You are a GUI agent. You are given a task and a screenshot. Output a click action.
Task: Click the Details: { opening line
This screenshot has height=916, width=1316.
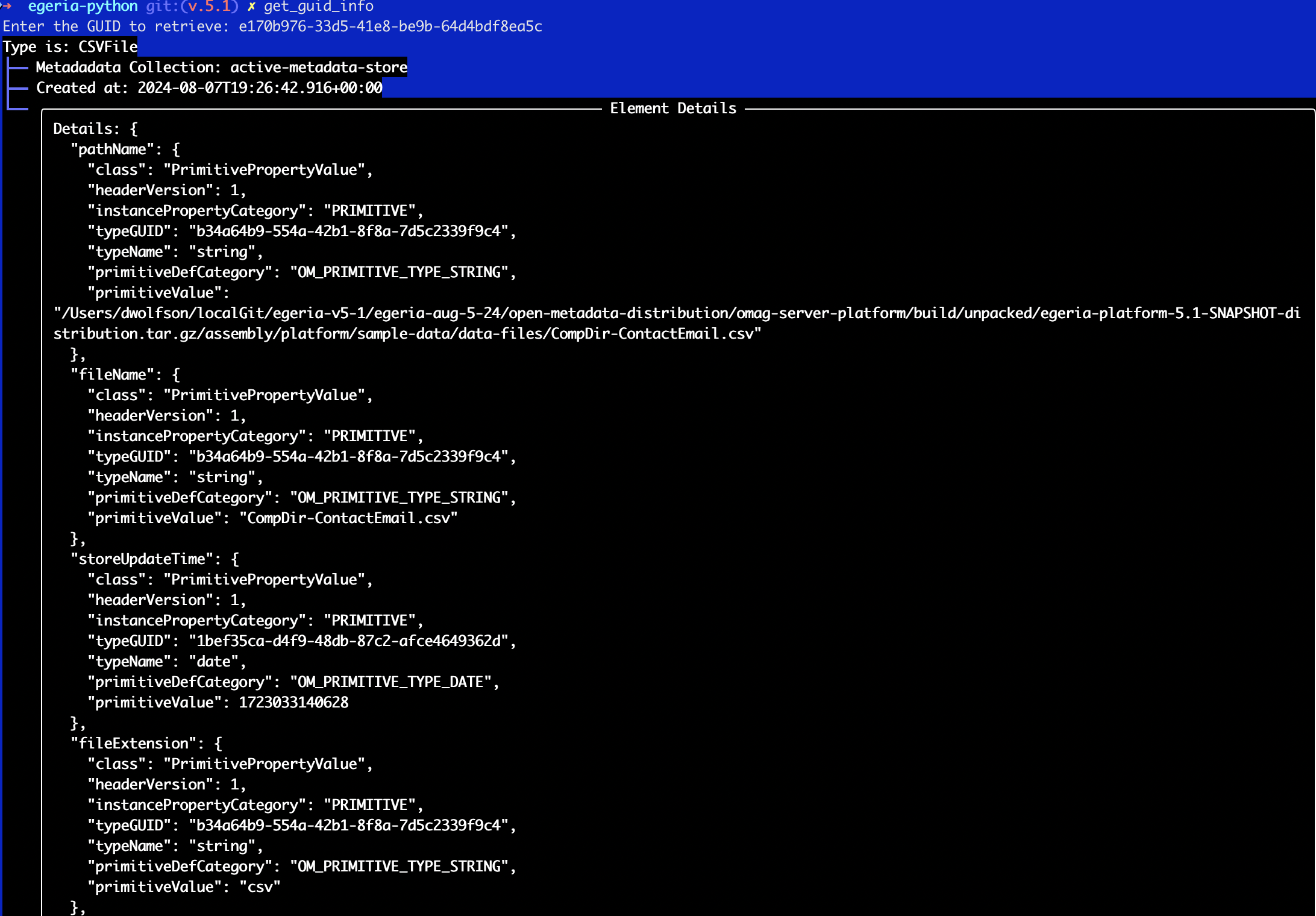pyautogui.click(x=95, y=129)
